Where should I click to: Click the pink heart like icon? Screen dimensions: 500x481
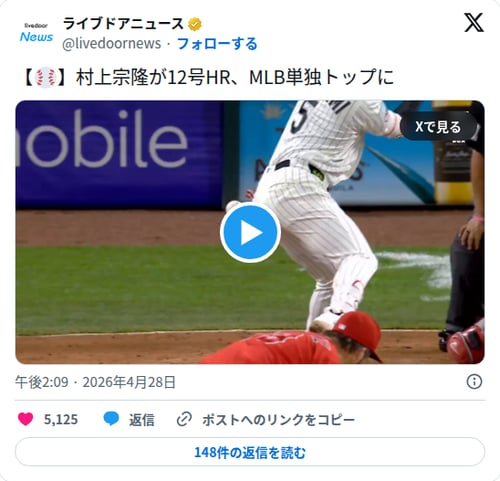pos(25,419)
